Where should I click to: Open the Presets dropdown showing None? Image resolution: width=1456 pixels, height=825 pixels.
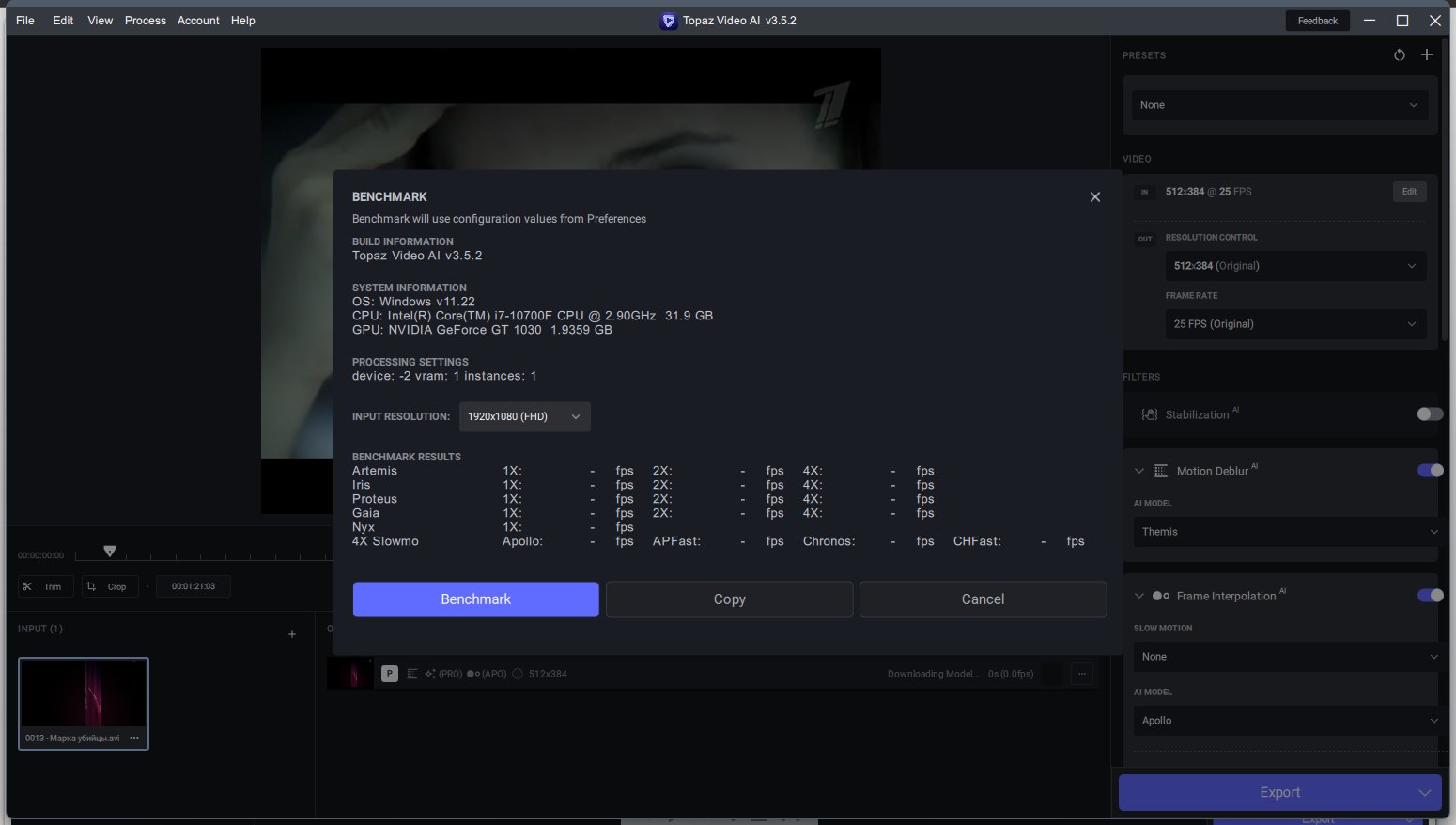coord(1279,105)
